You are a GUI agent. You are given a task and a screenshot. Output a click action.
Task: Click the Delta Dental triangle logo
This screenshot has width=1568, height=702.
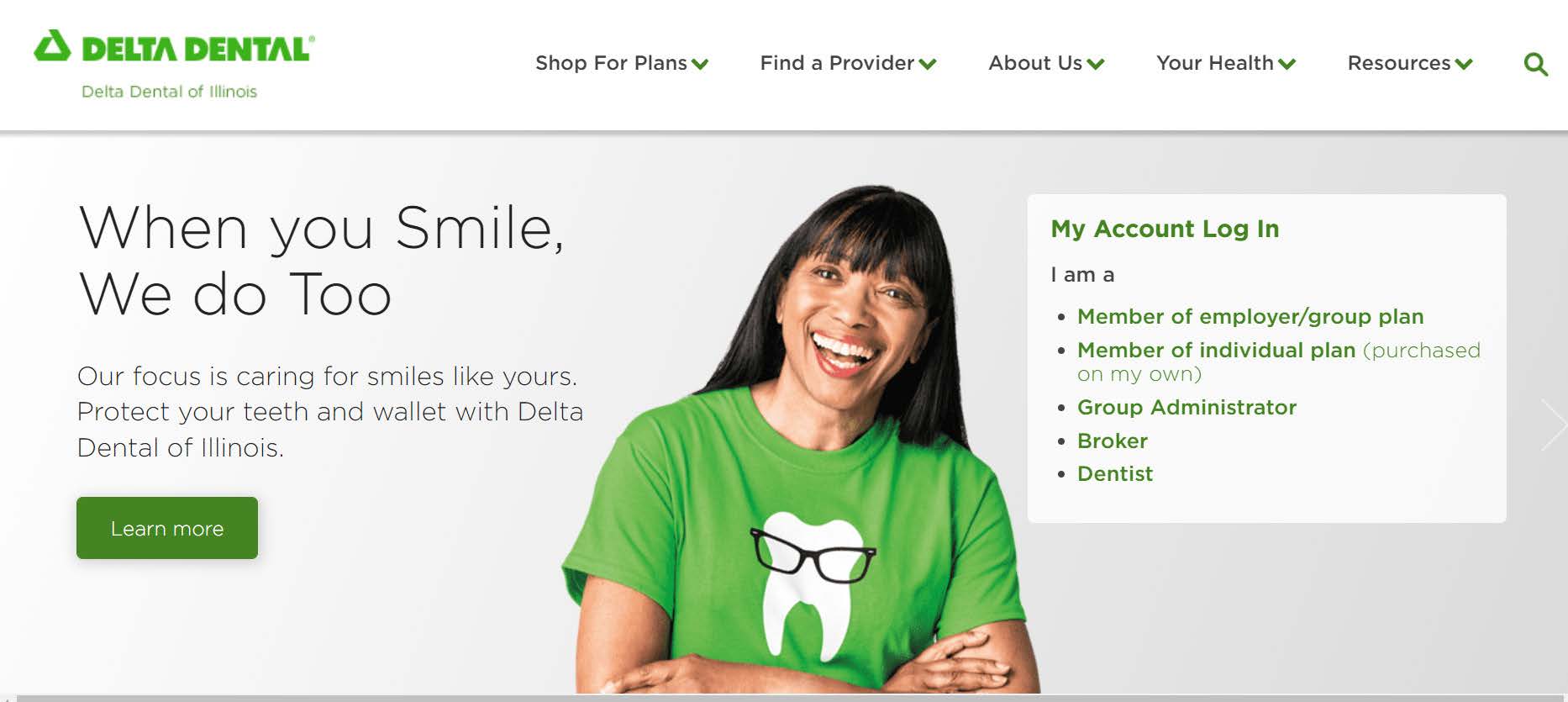(x=52, y=46)
